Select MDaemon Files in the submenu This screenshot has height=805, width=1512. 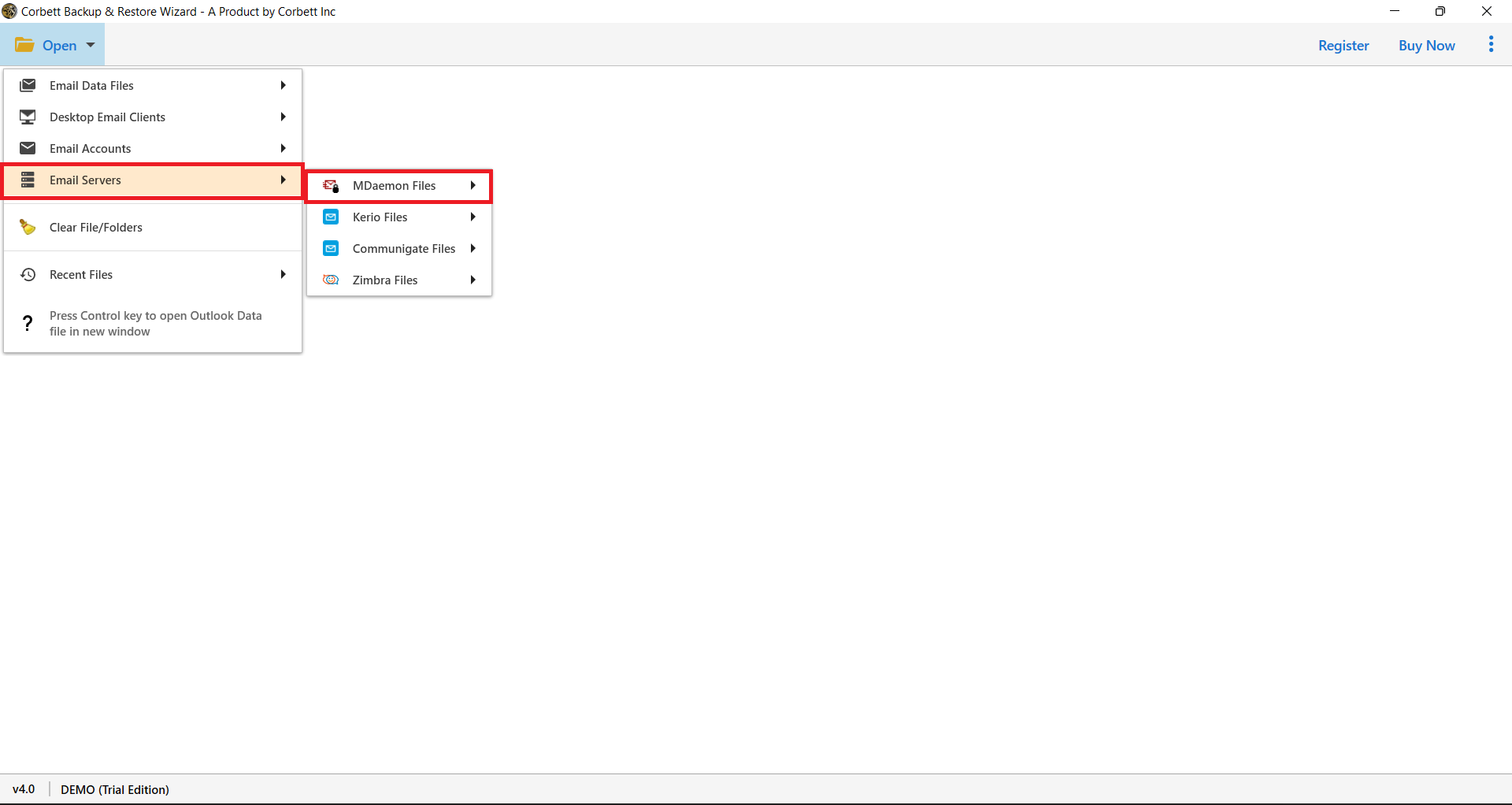tap(399, 186)
